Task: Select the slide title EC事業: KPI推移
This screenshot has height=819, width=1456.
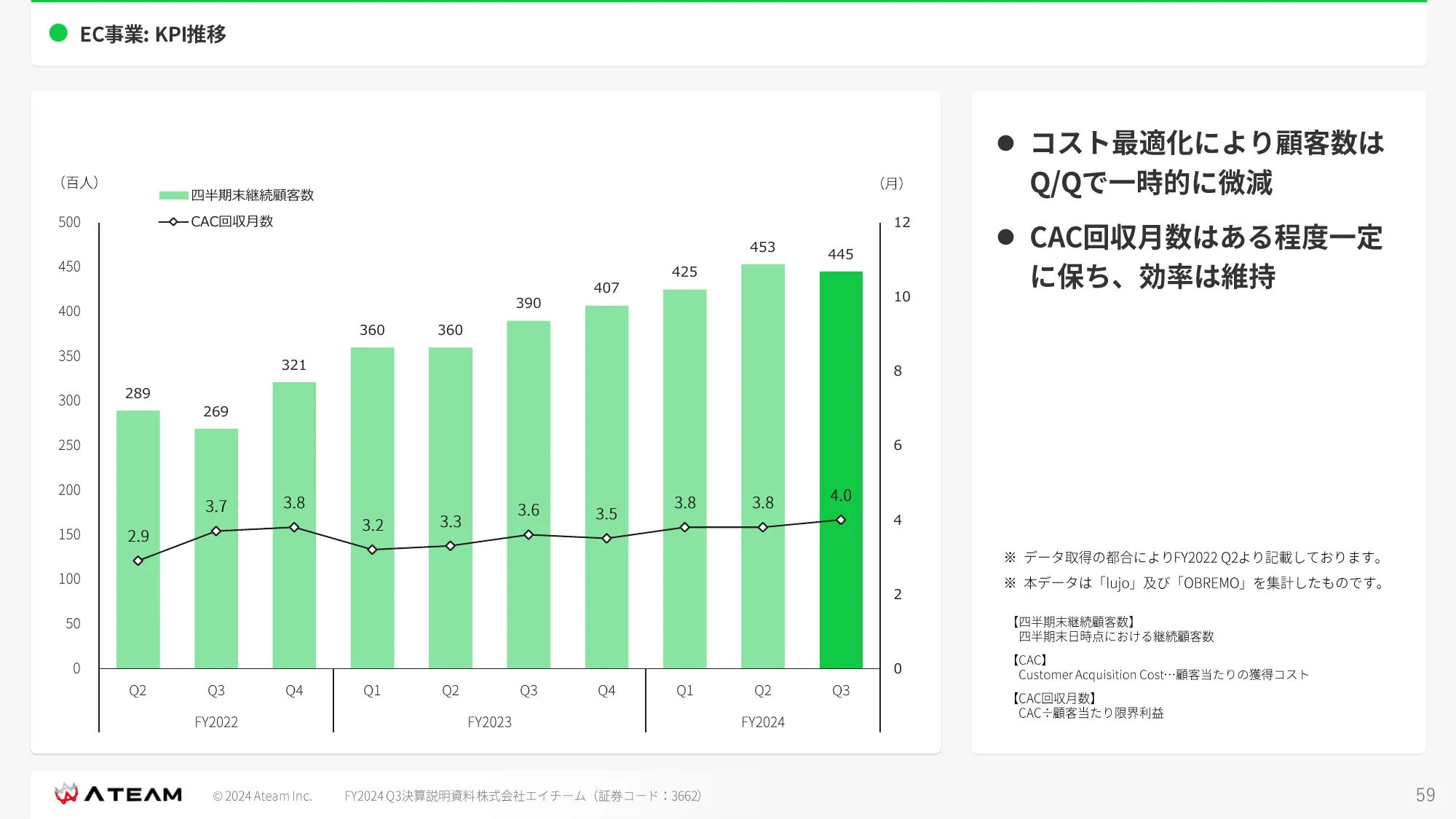Action: (x=153, y=34)
